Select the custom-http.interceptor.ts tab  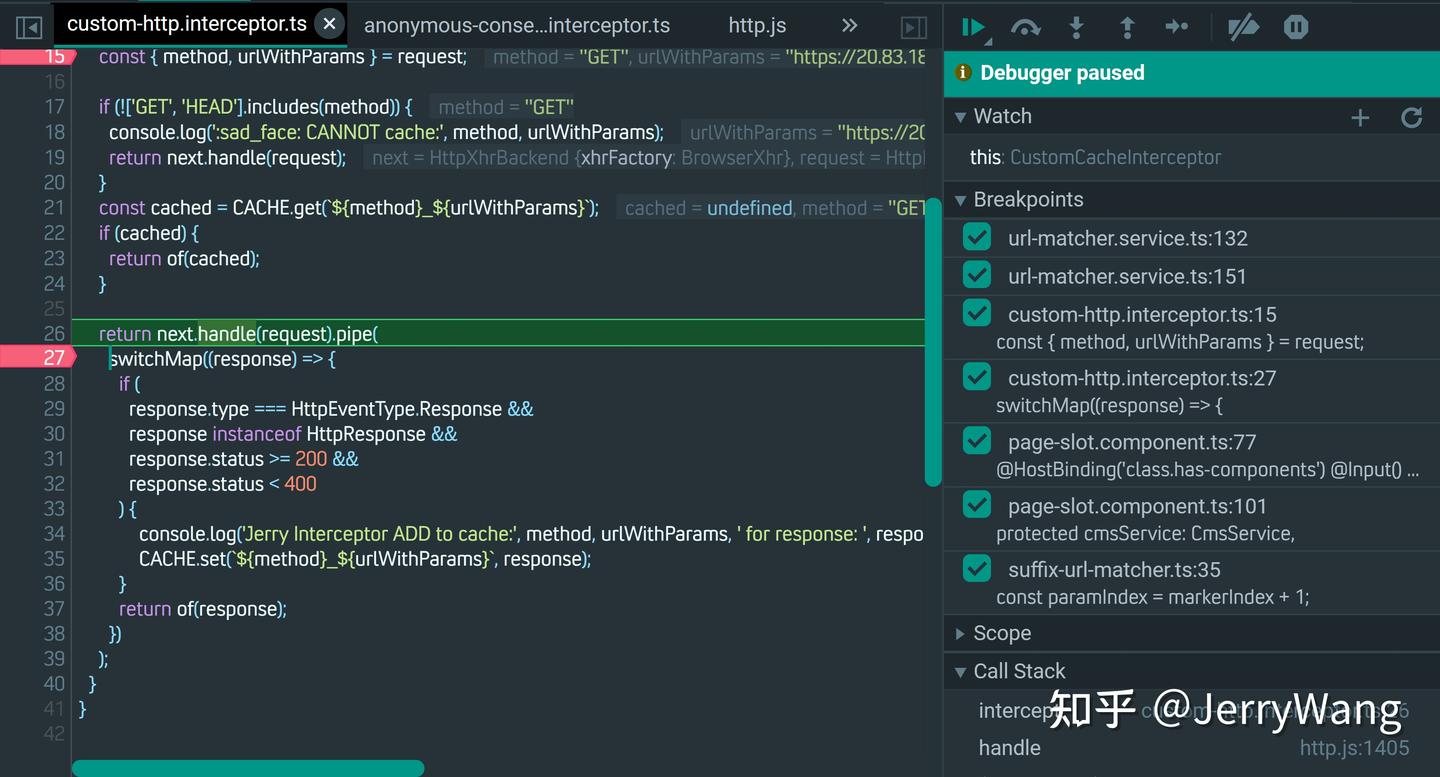186,24
